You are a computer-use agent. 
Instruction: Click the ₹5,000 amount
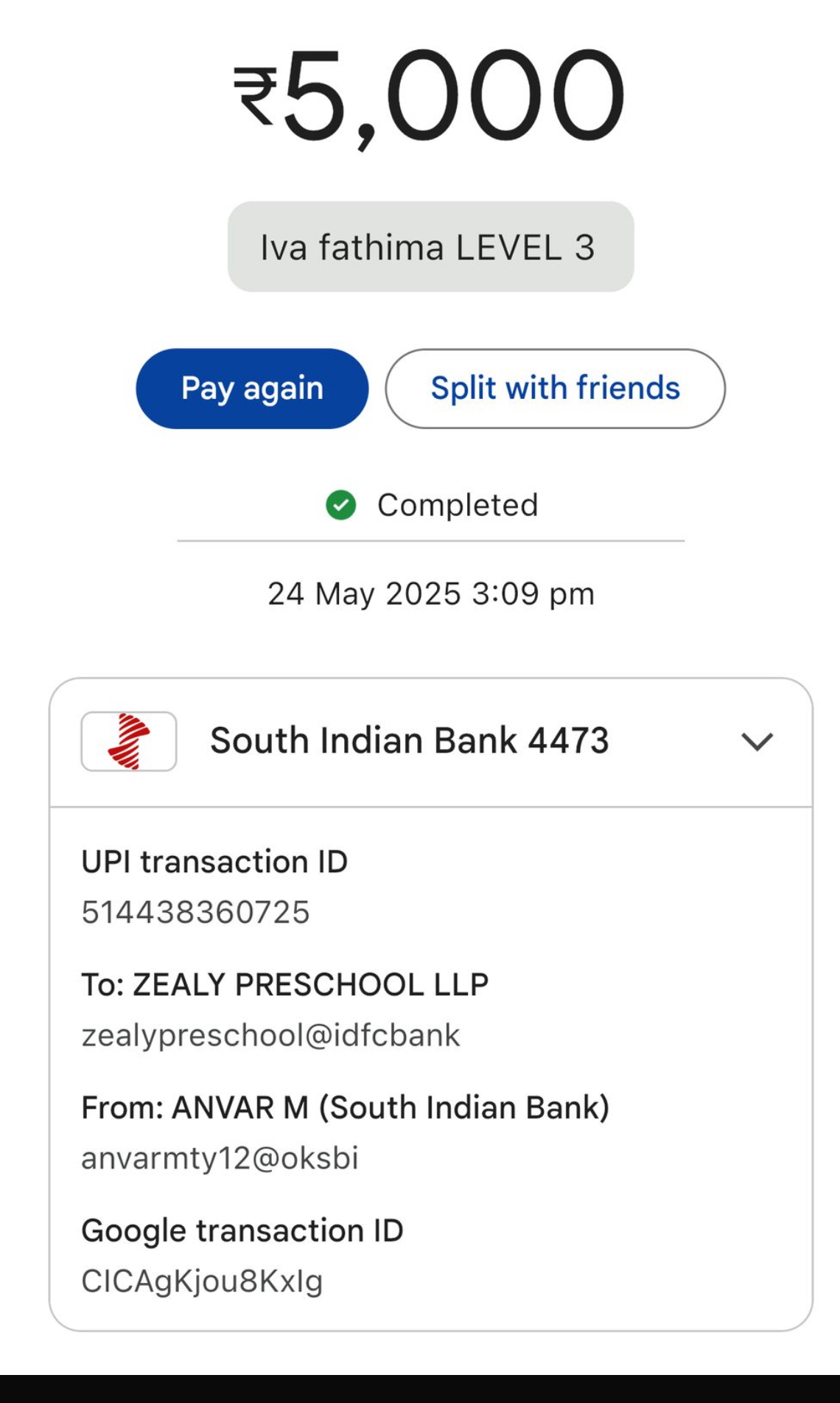pyautogui.click(x=430, y=96)
